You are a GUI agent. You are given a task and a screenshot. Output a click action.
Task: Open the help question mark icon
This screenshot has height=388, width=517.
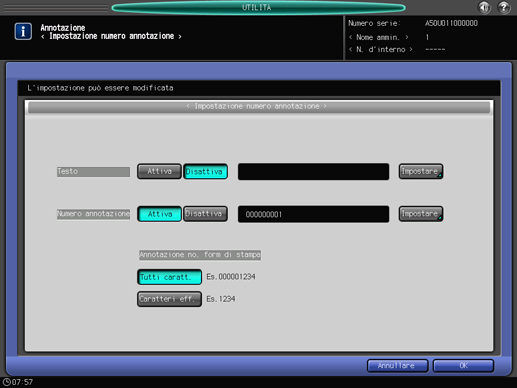tap(503, 7)
